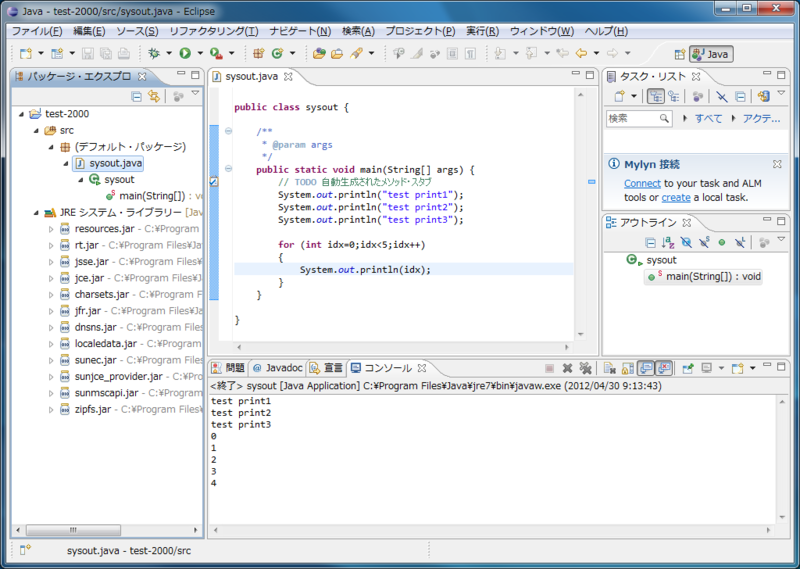This screenshot has height=569, width=800.
Task: Toggle Sort alphabetically in Outline view
Action: click(x=668, y=242)
